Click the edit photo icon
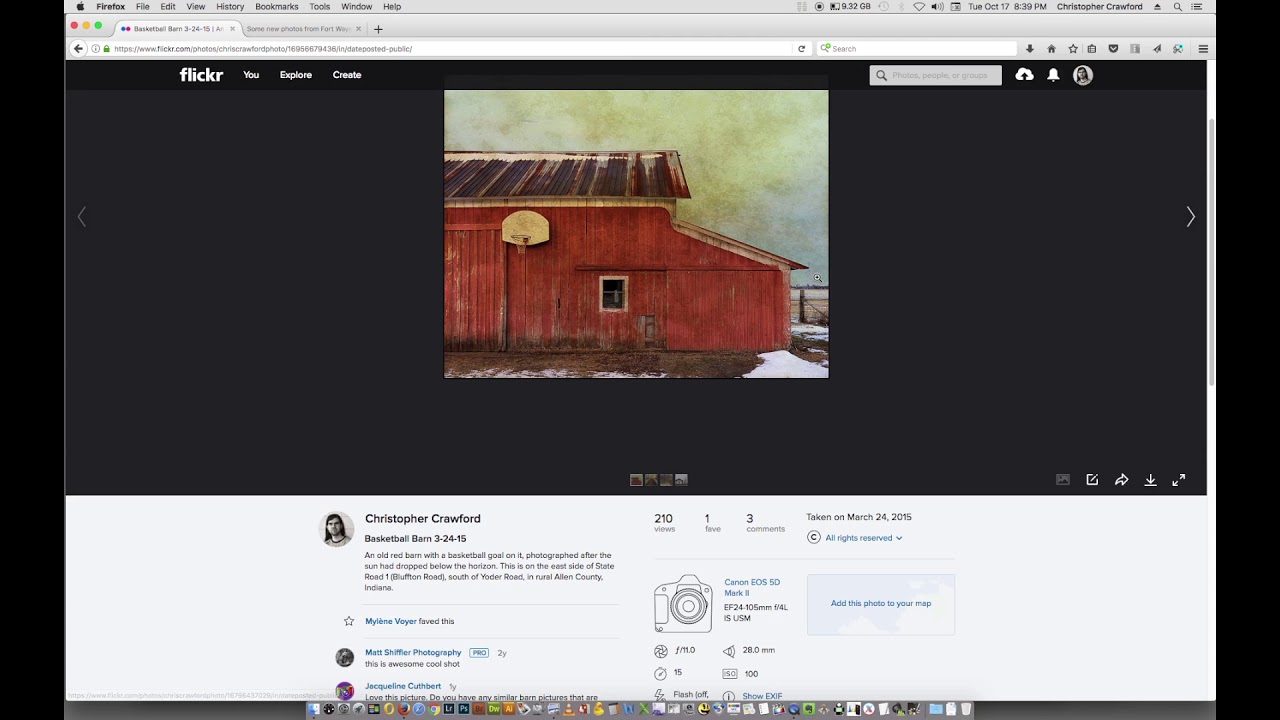Image resolution: width=1280 pixels, height=720 pixels. point(1092,480)
